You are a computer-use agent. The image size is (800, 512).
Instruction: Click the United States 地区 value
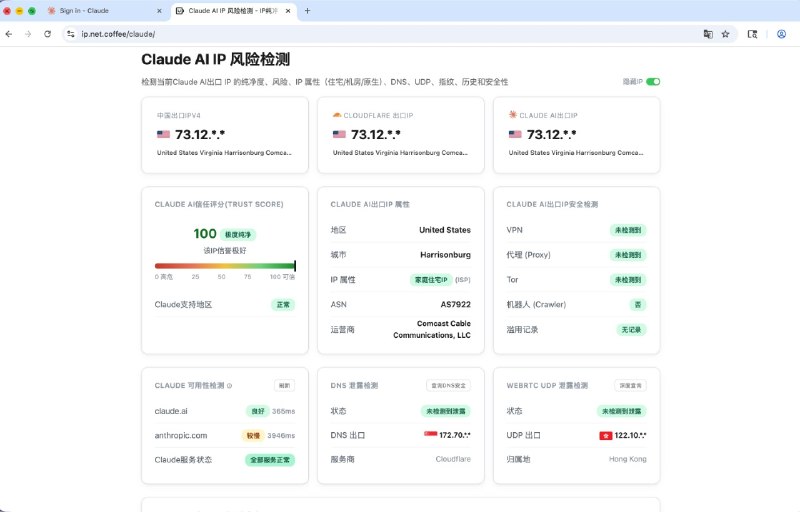445,230
